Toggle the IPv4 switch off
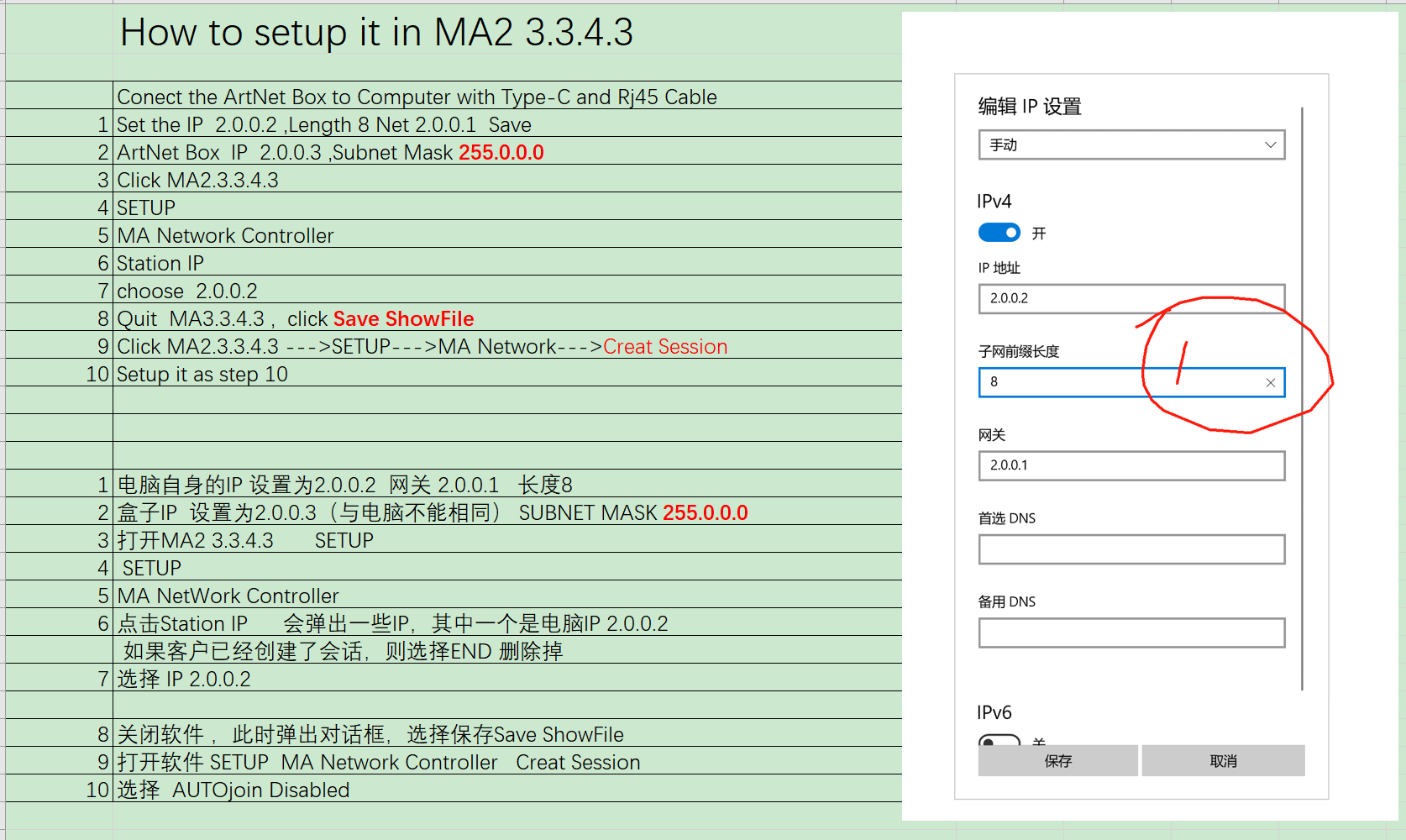The height and width of the screenshot is (840, 1406). 999,233
